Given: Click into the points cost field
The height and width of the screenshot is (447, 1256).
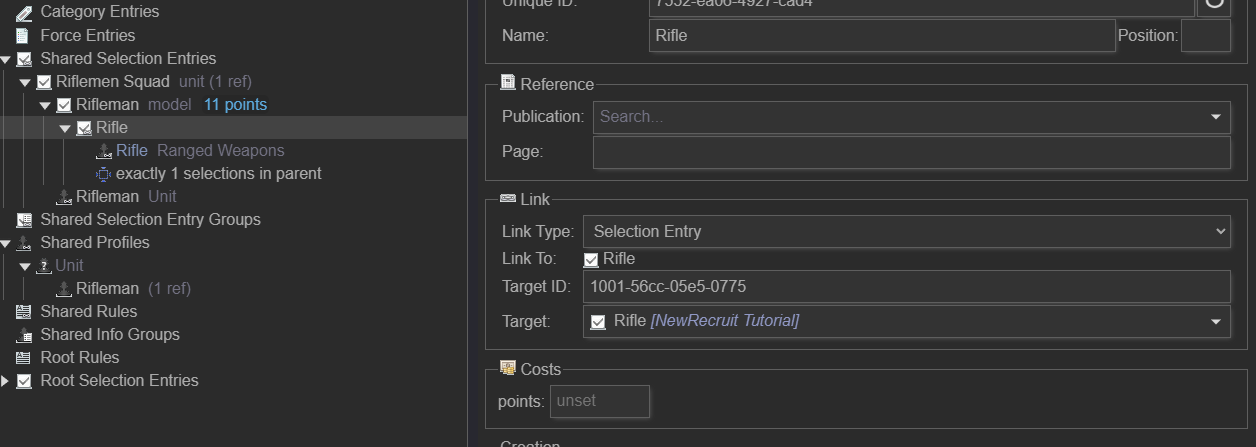Looking at the screenshot, I should [600, 401].
